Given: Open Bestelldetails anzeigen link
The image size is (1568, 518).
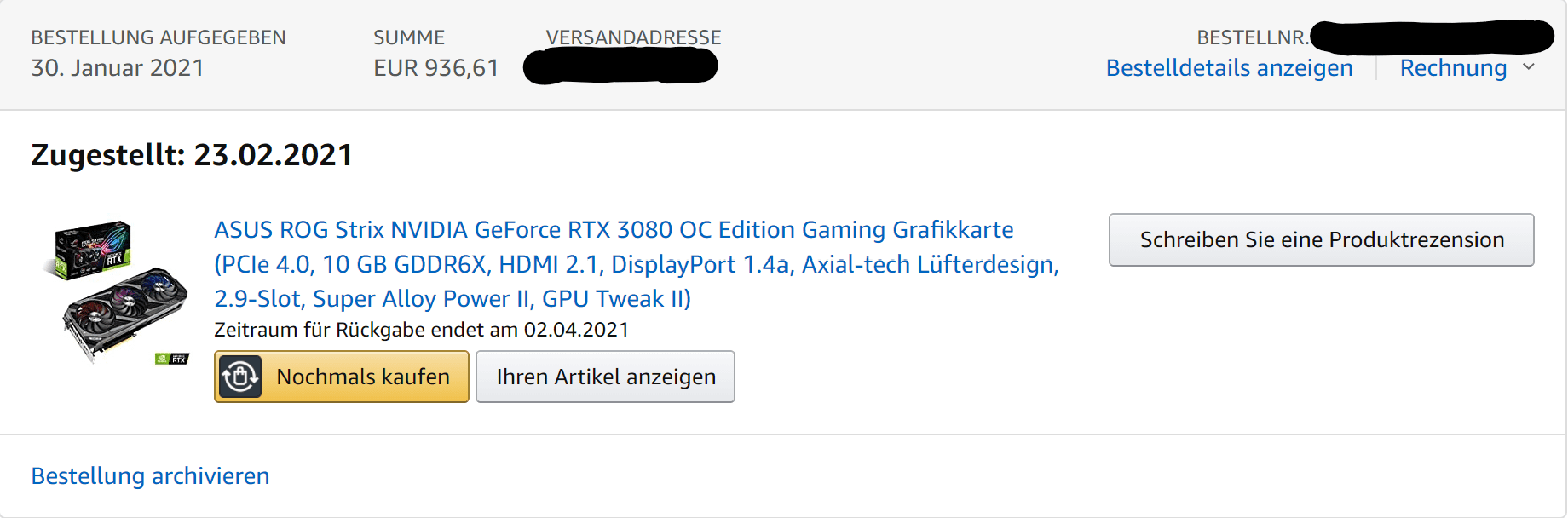Looking at the screenshot, I should 1229,68.
